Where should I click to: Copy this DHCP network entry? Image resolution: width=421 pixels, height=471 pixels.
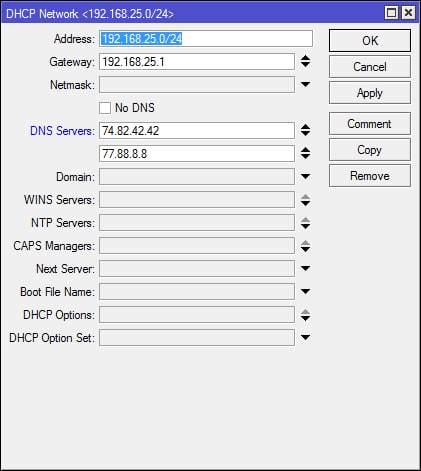[x=370, y=150]
